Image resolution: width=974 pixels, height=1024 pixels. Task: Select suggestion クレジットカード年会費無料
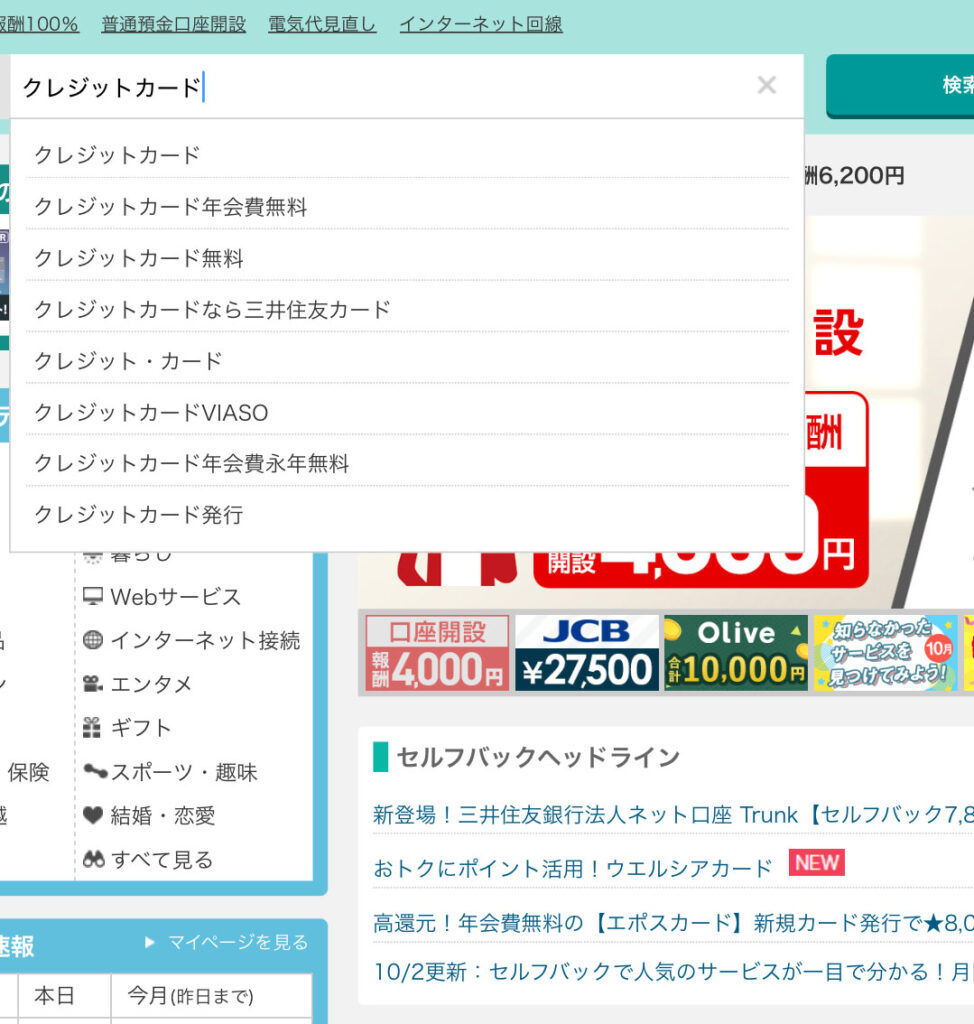point(171,207)
